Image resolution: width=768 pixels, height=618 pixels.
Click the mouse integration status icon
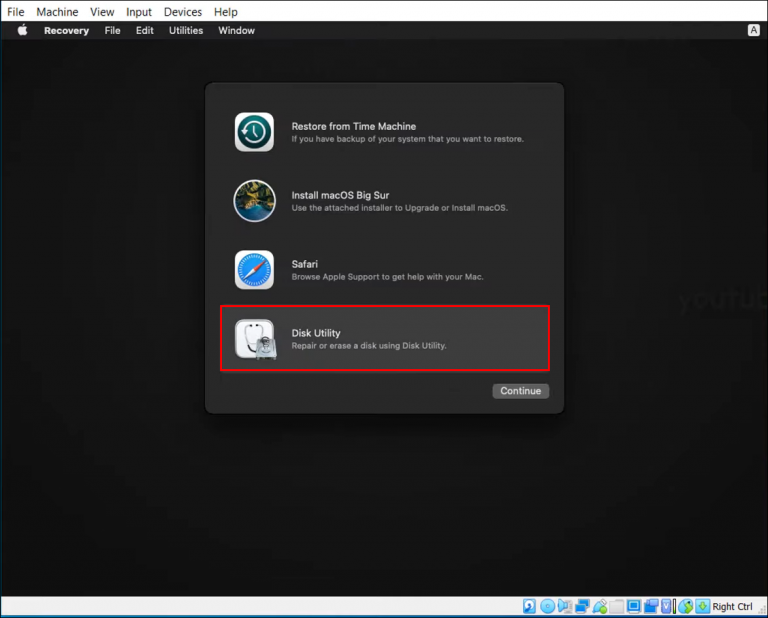click(686, 606)
